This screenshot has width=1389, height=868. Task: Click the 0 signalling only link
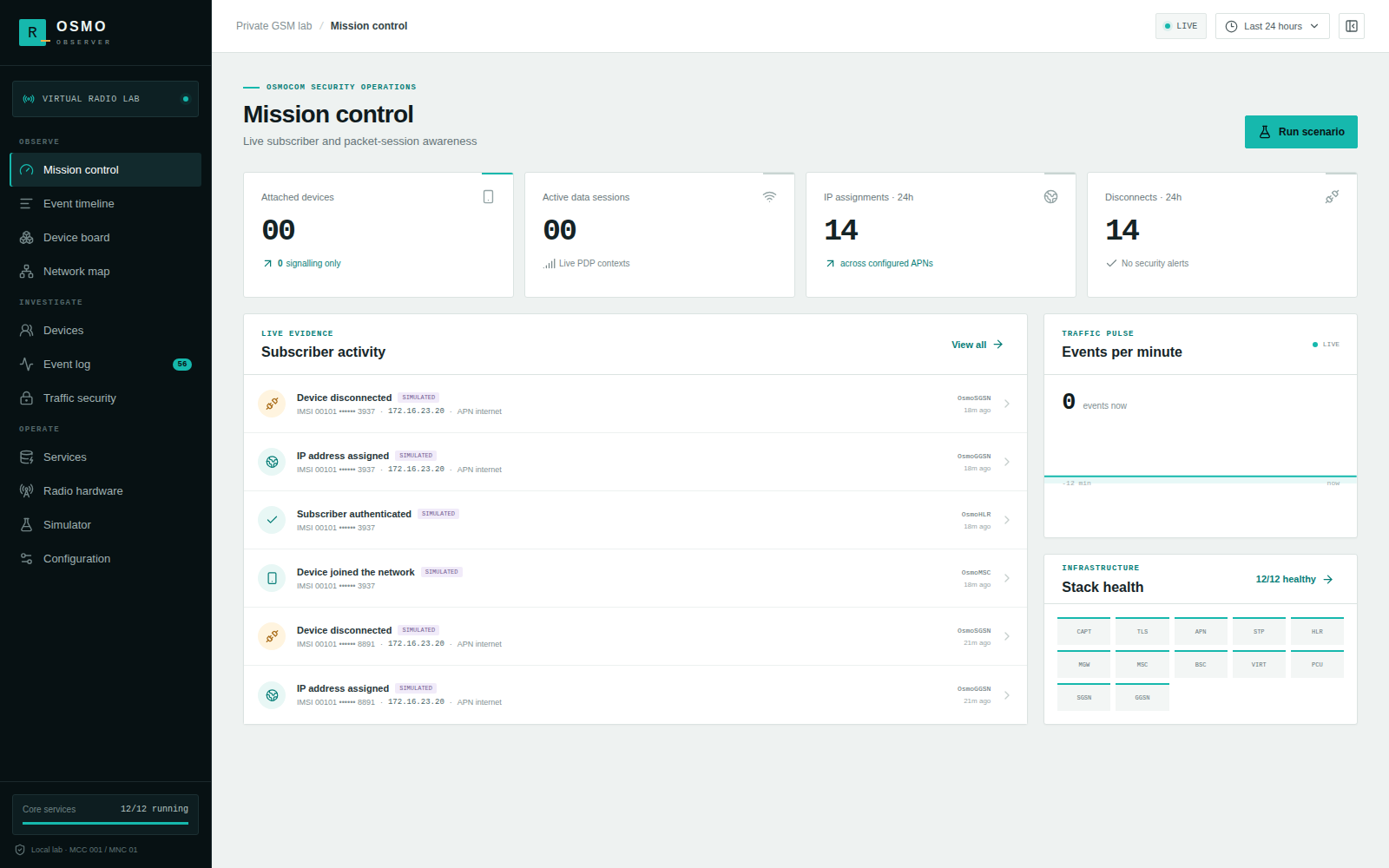pos(302,264)
